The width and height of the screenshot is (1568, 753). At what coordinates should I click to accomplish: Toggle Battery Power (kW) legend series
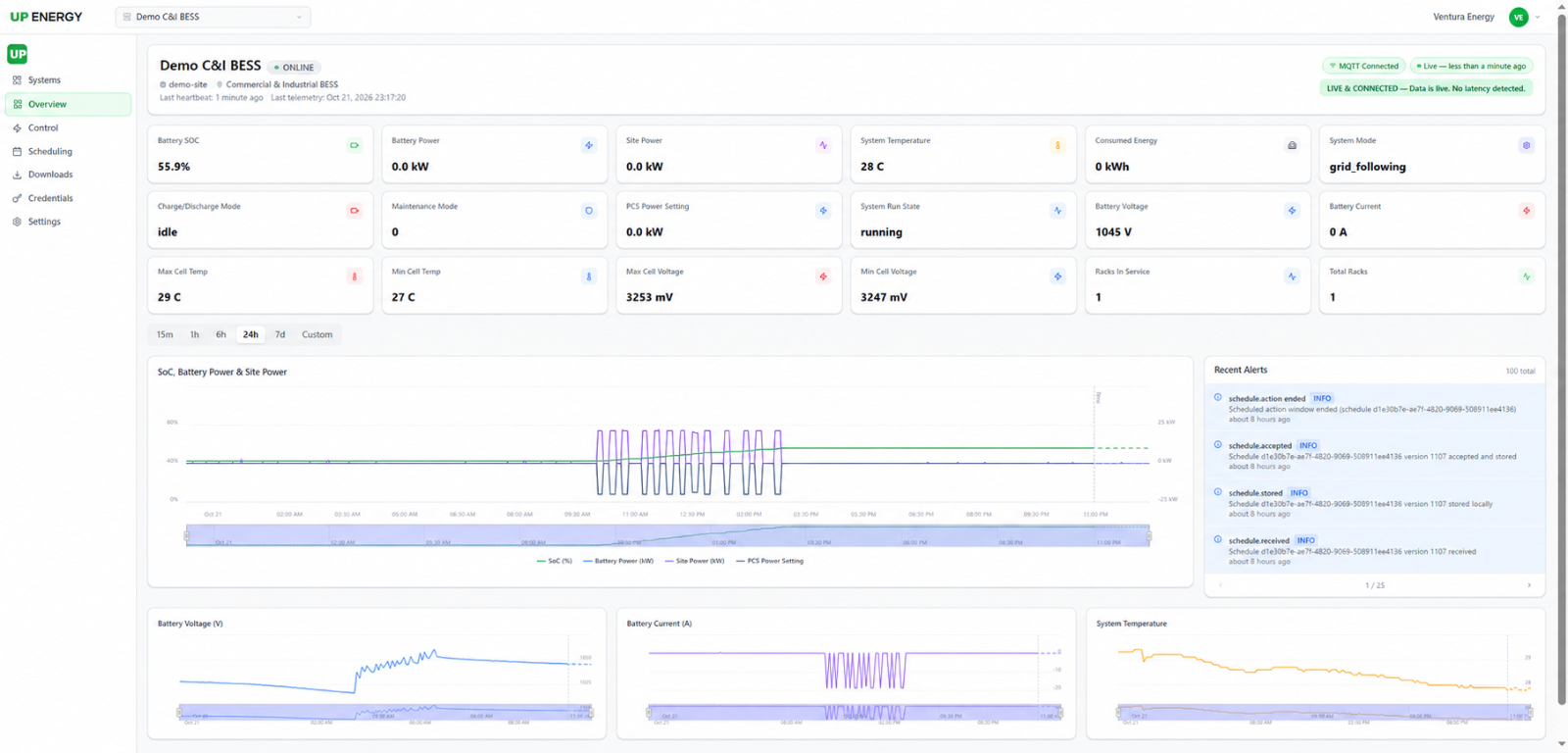(617, 561)
